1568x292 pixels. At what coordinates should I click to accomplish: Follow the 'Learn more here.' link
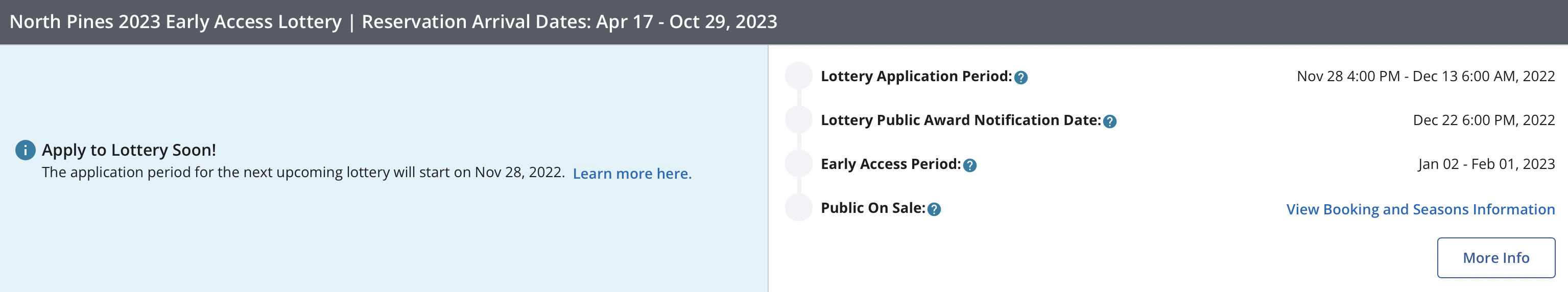click(x=632, y=174)
